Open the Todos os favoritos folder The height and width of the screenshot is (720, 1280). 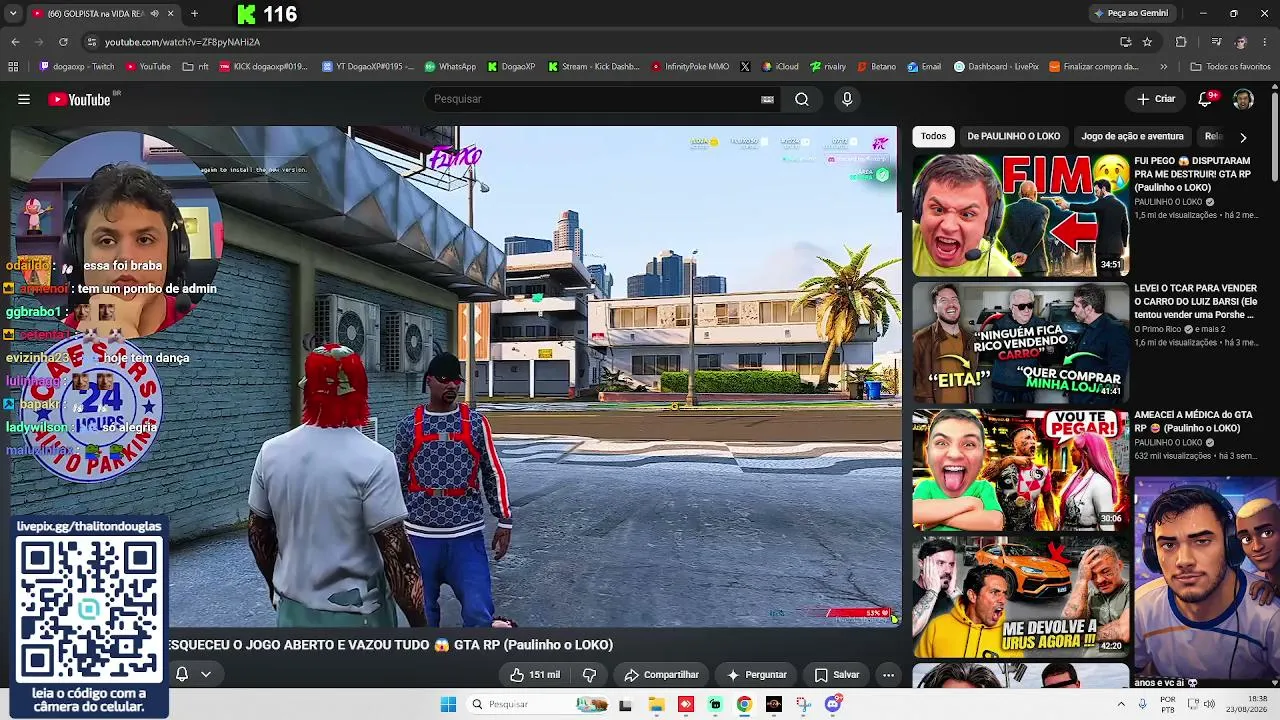[x=1230, y=67]
